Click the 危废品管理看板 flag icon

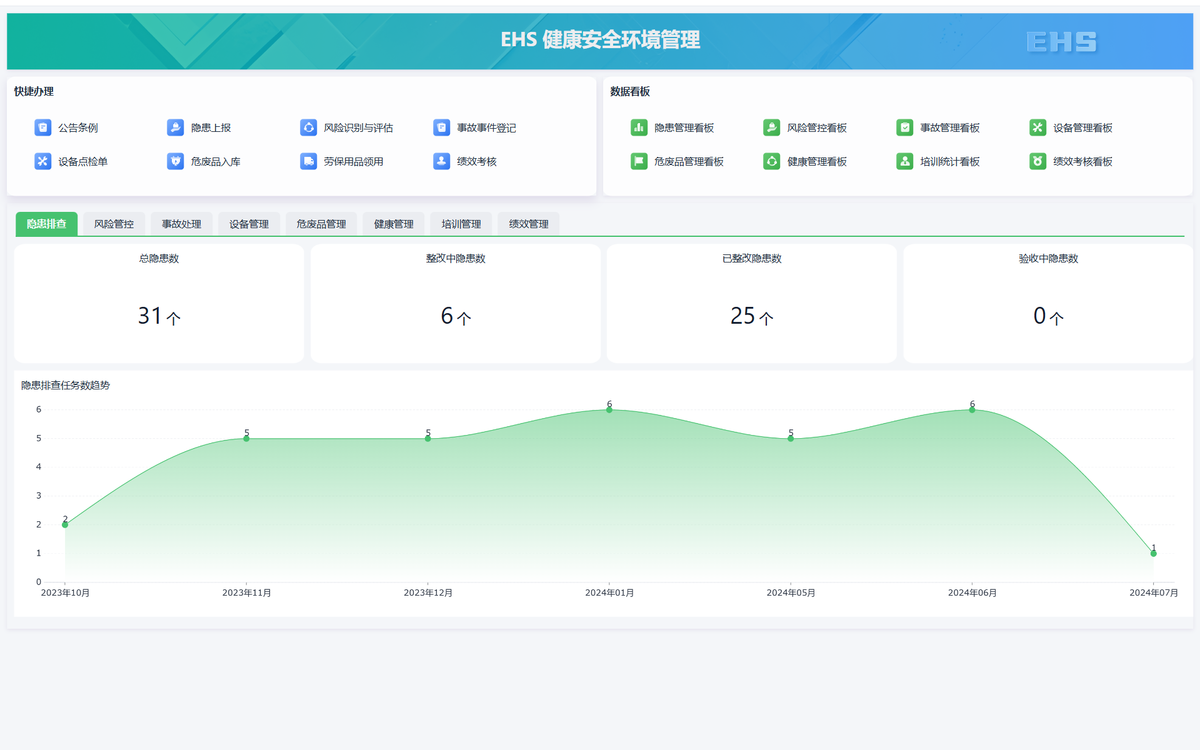tap(639, 161)
